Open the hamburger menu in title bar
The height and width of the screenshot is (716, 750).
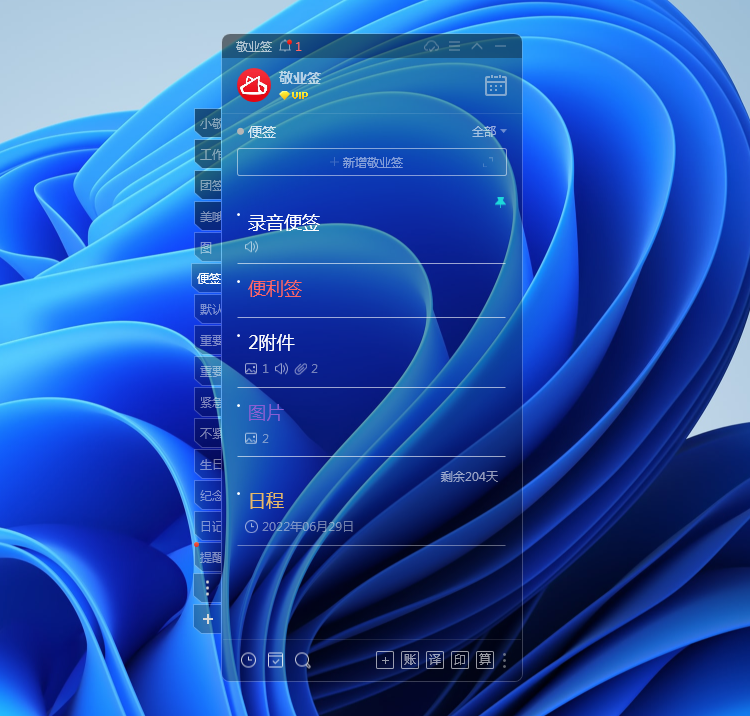coord(454,46)
